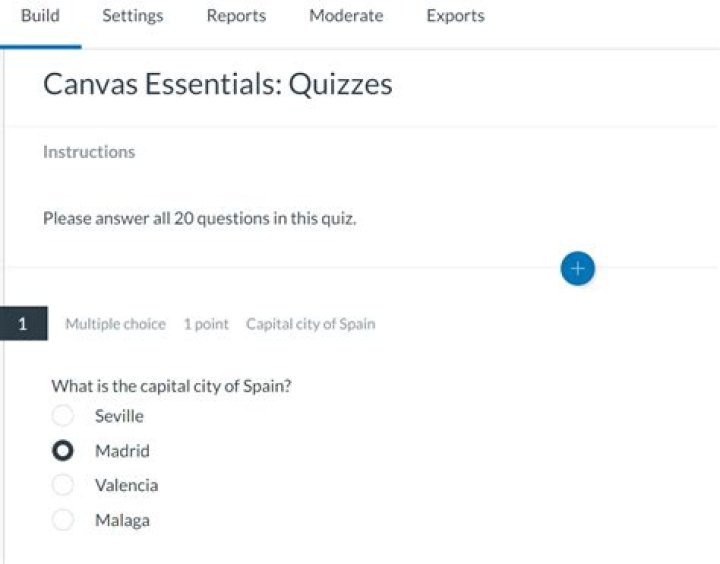
Task: Click the 1 point label
Action: 206,324
